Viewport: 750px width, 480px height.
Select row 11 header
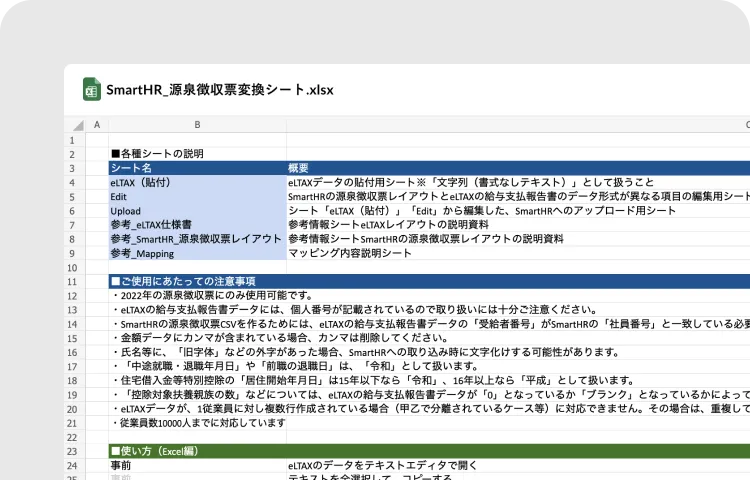[72, 282]
